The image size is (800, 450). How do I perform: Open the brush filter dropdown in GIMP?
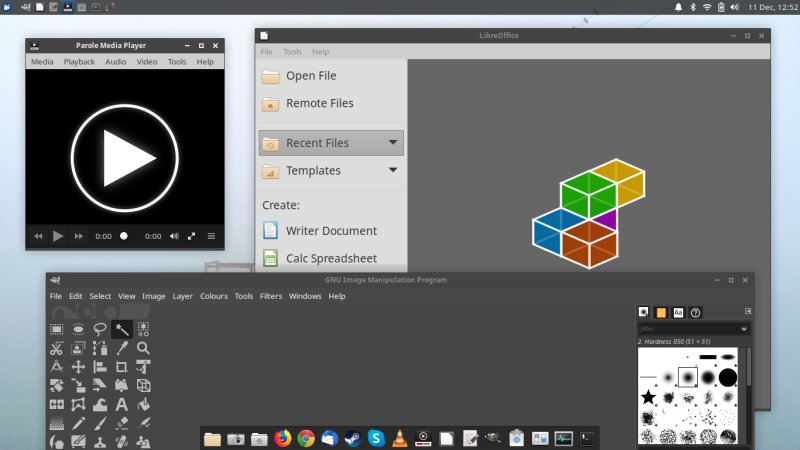(744, 328)
